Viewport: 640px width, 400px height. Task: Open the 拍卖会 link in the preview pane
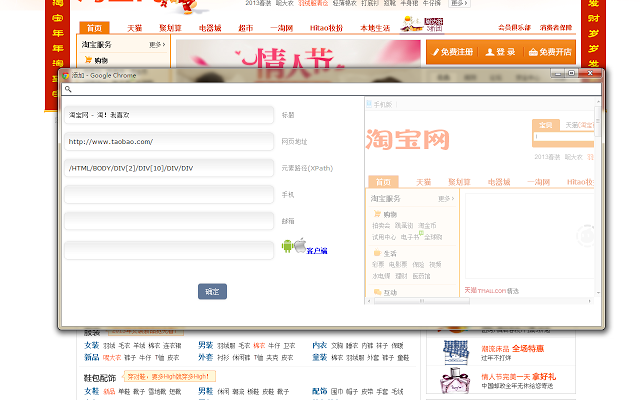pos(381,225)
